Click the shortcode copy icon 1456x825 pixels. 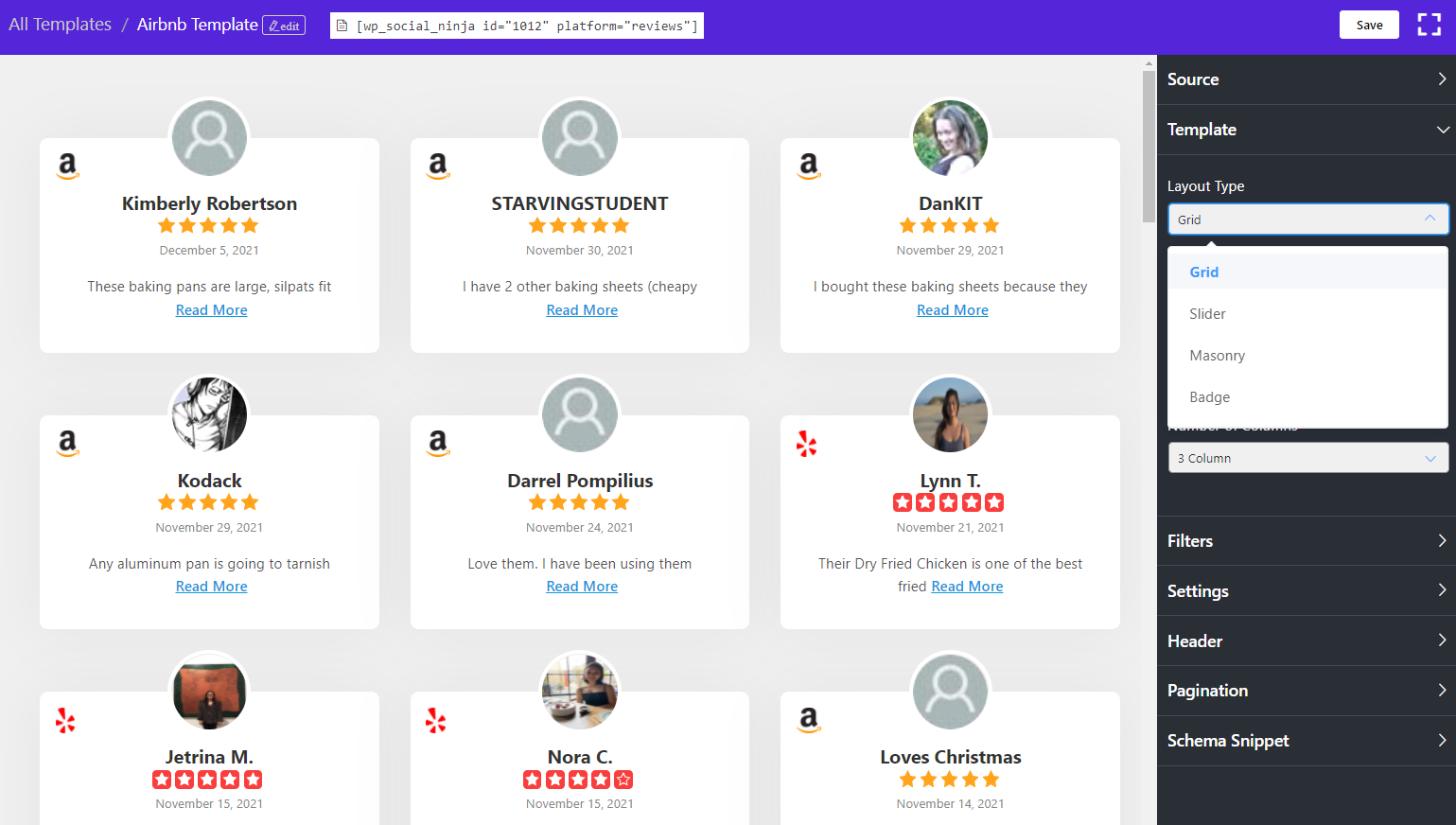click(x=342, y=26)
